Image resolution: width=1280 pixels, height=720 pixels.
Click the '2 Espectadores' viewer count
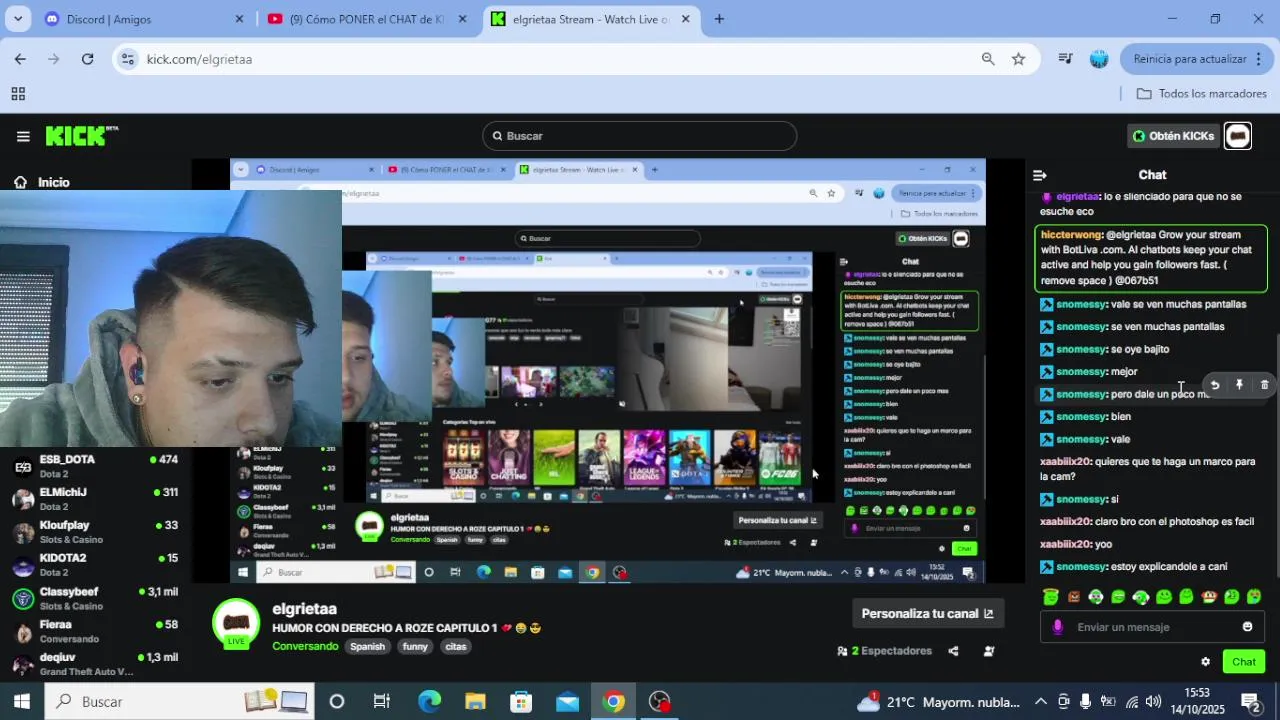point(884,651)
